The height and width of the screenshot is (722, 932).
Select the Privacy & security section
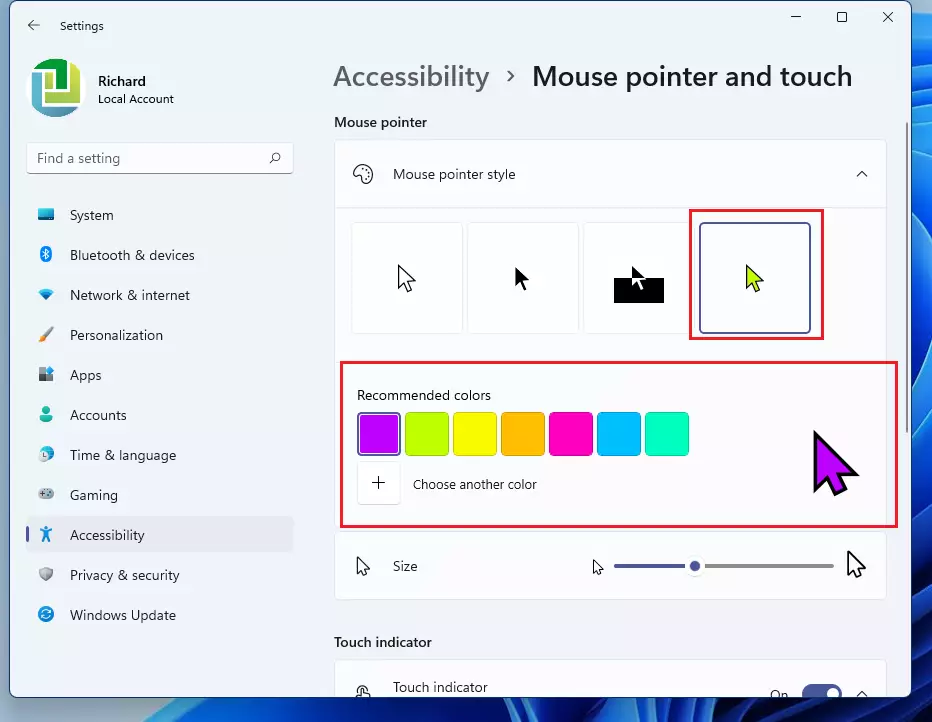click(124, 575)
